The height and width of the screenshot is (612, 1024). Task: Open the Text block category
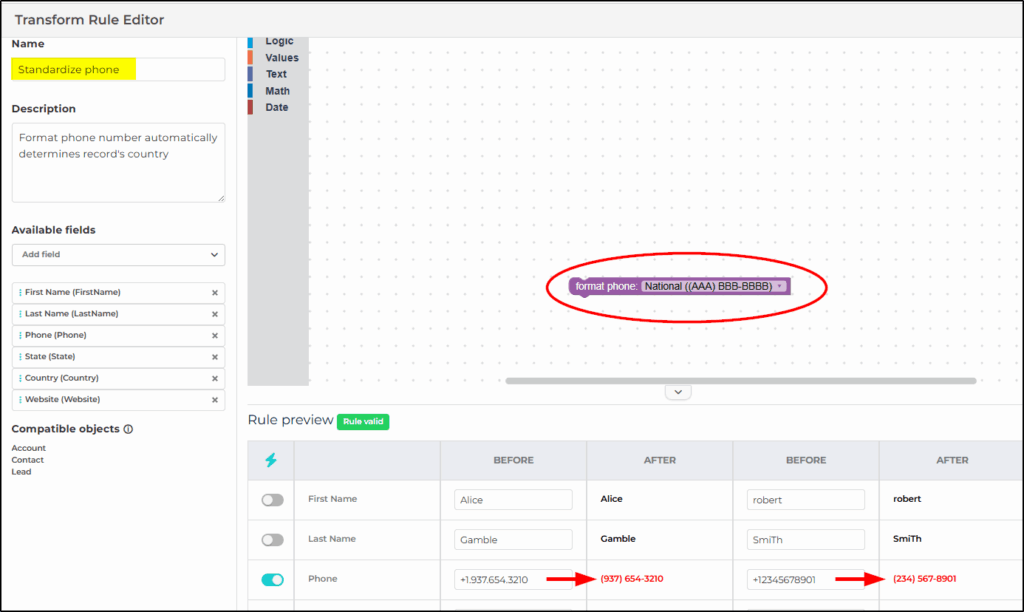point(276,74)
